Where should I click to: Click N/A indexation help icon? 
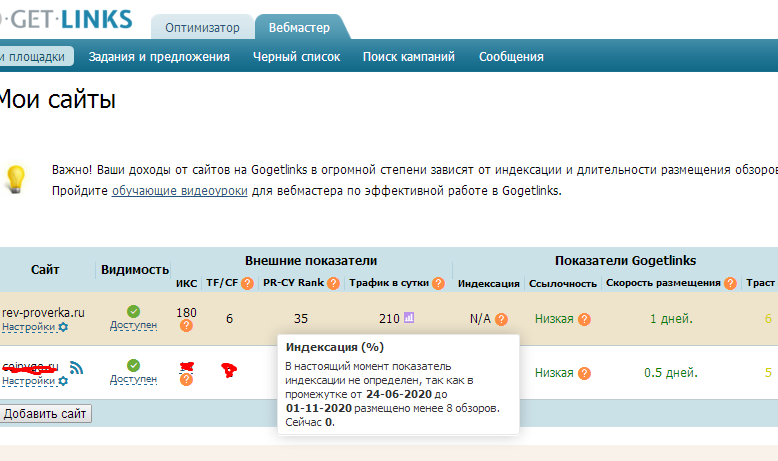[501, 319]
